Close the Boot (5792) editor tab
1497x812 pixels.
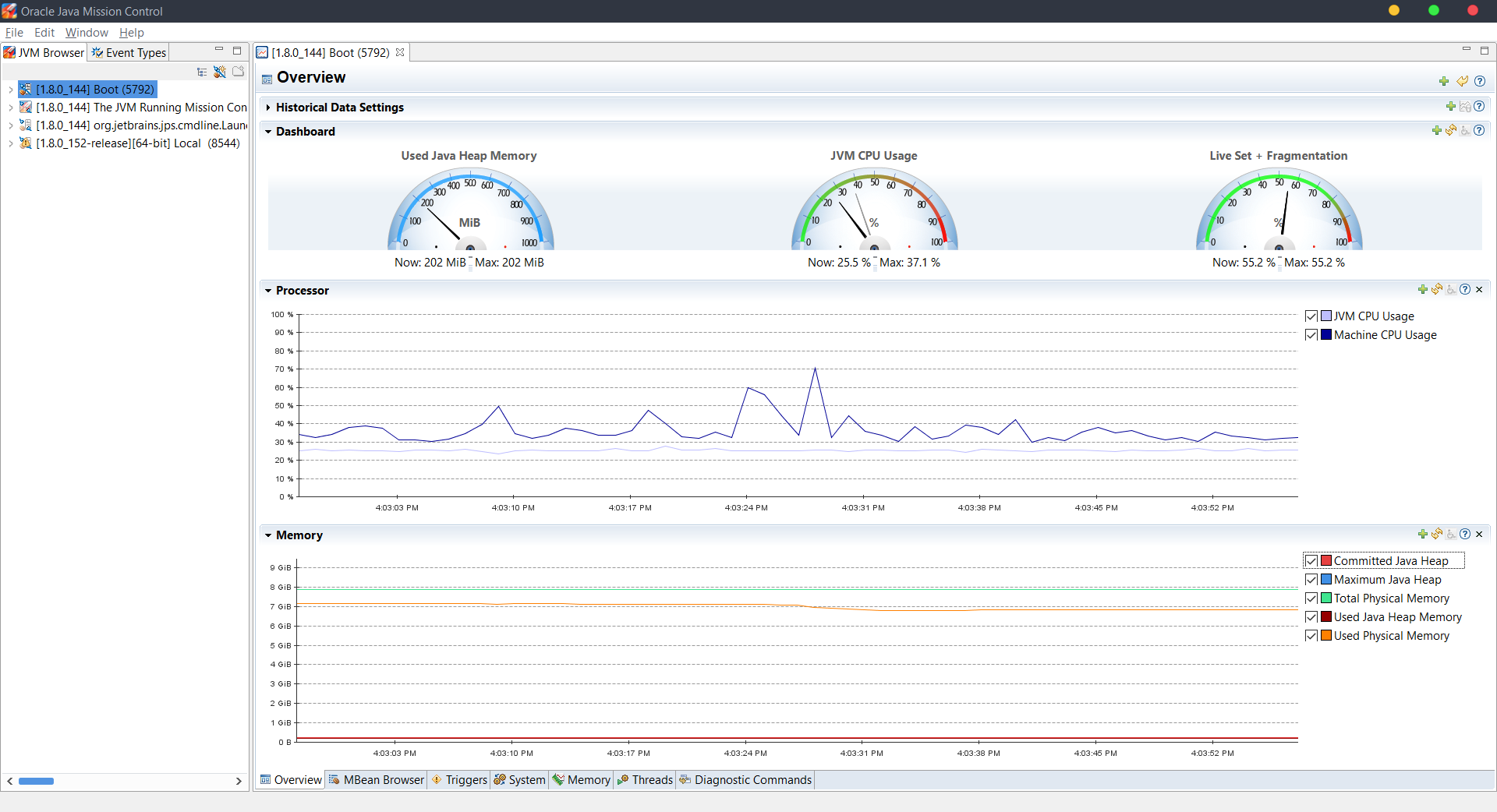pos(400,52)
